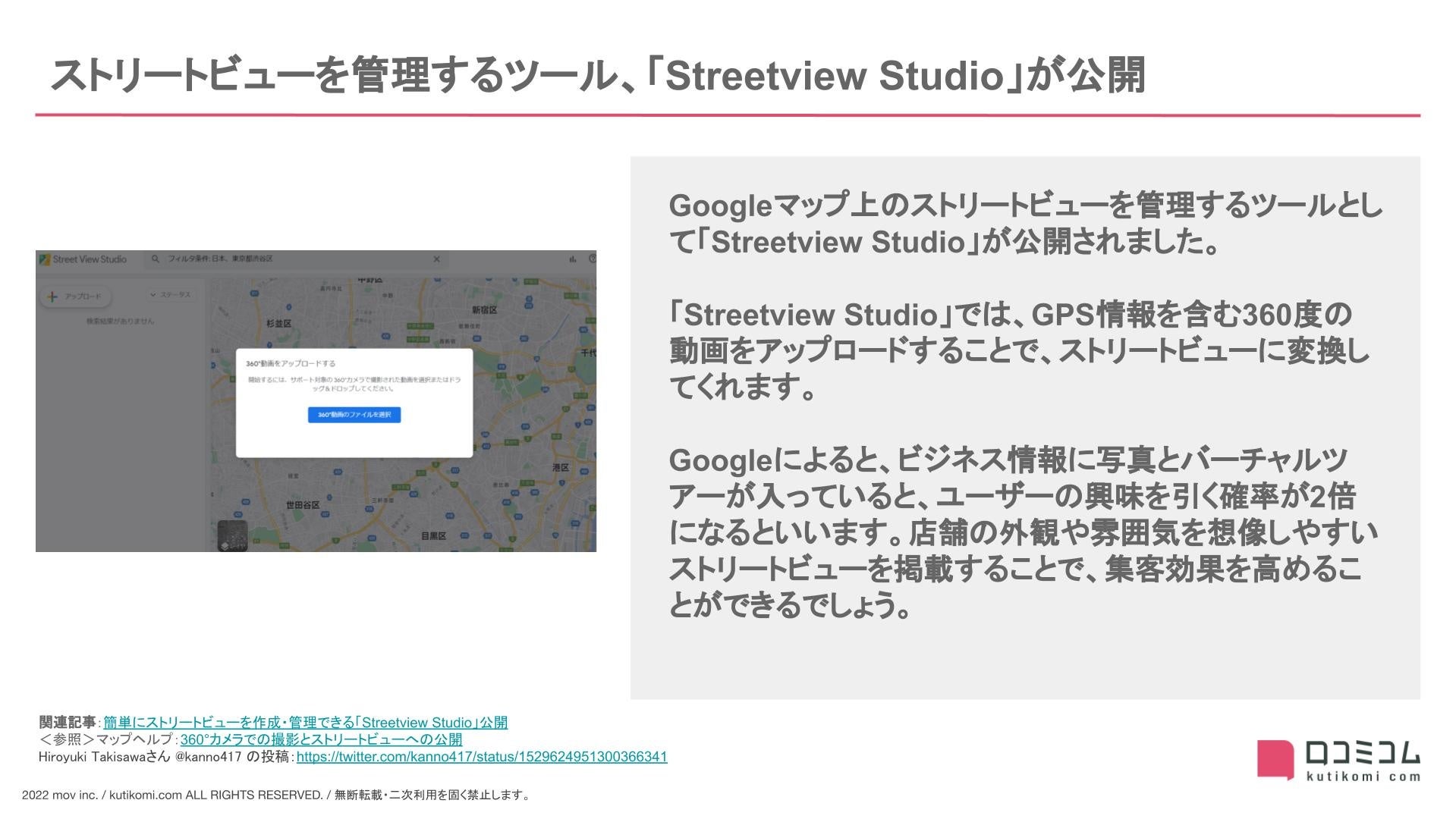
Task: Click the 360°動画をアップロードする dialog title
Action: (x=291, y=364)
